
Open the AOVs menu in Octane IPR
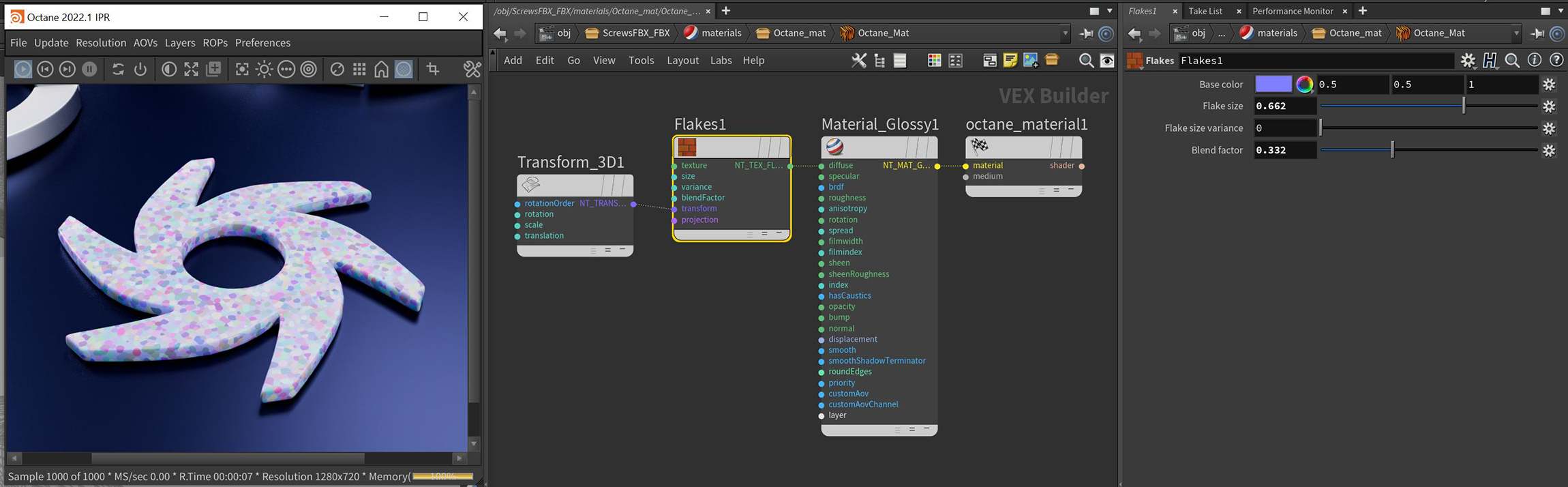pos(145,43)
